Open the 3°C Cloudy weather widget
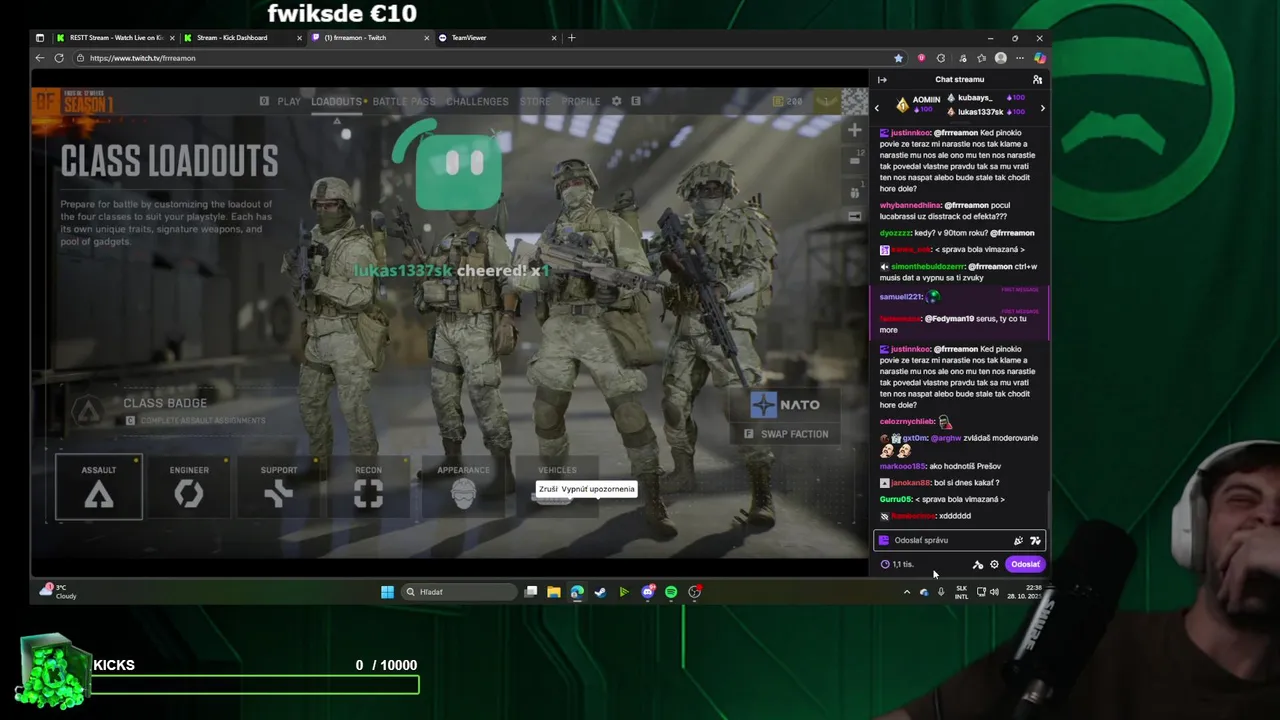This screenshot has height=720, width=1280. [x=57, y=592]
